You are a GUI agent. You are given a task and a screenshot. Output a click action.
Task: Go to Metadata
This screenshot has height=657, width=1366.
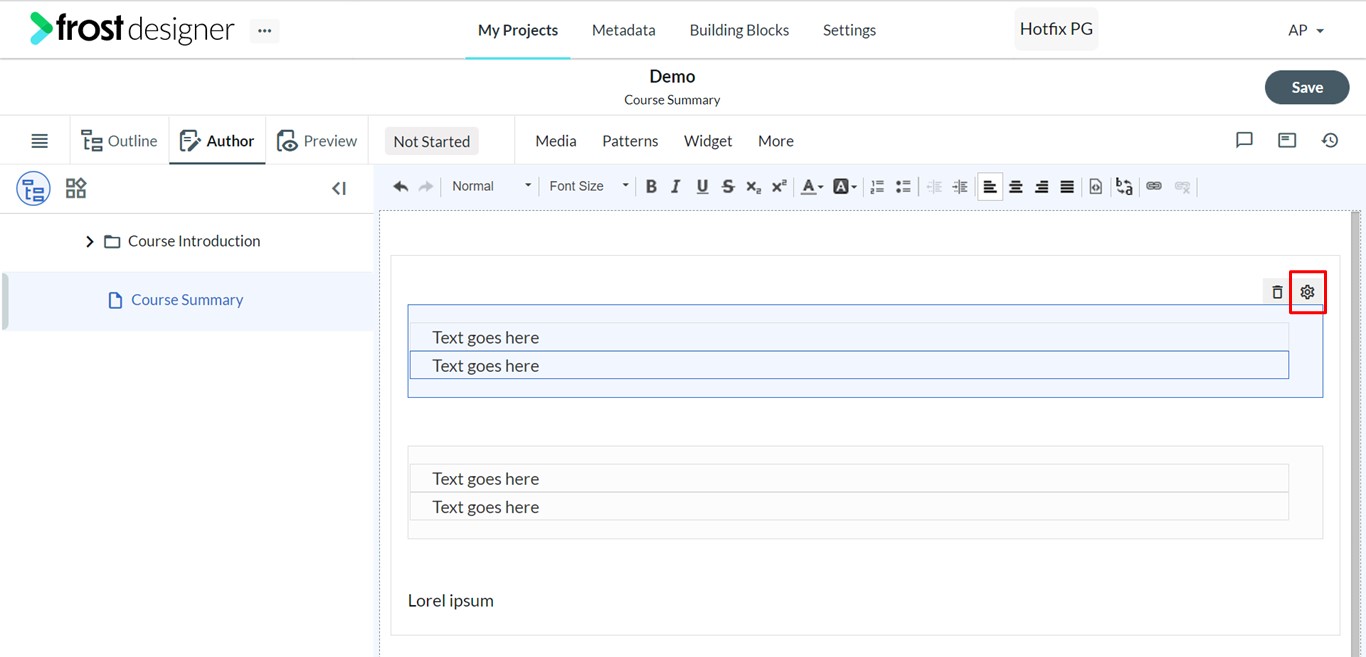coord(624,30)
